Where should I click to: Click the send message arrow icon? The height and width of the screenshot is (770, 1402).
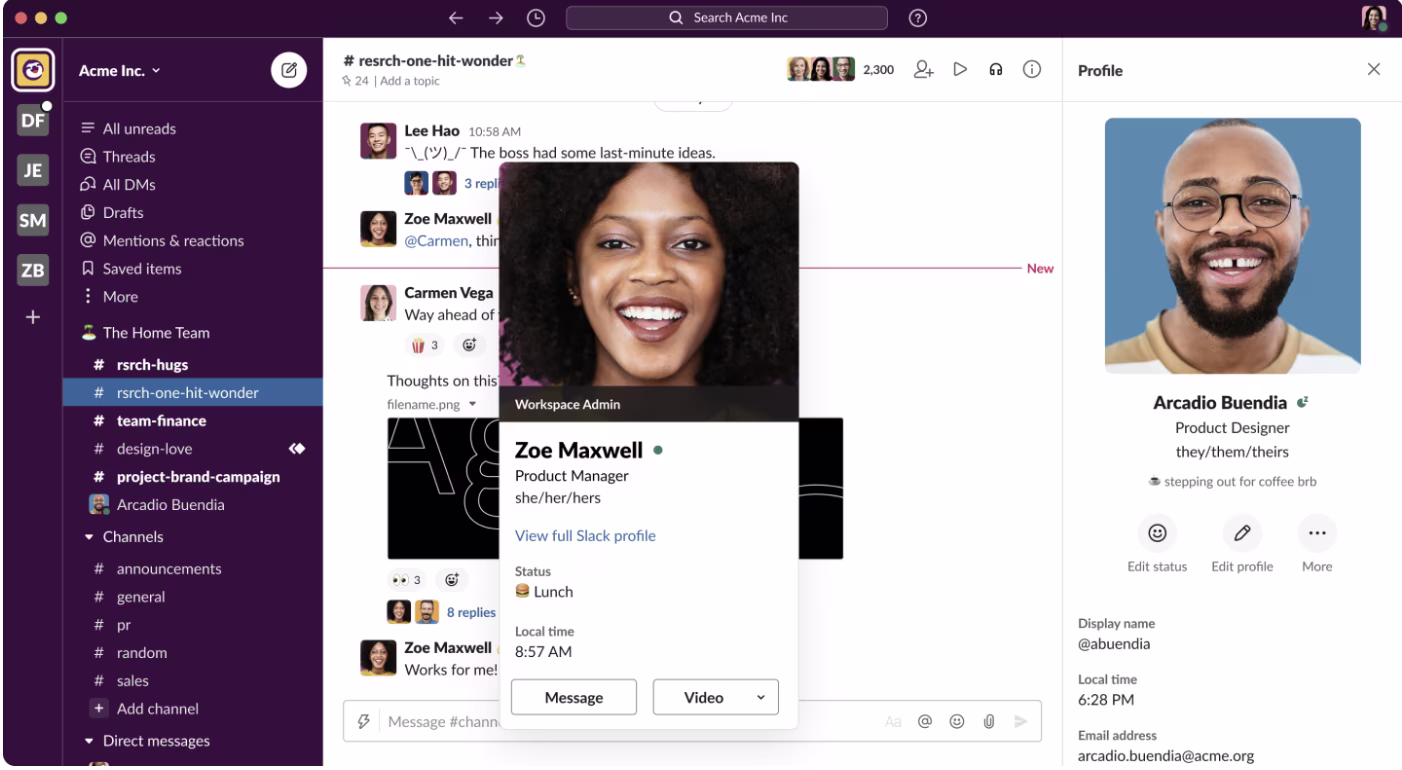tap(1020, 721)
